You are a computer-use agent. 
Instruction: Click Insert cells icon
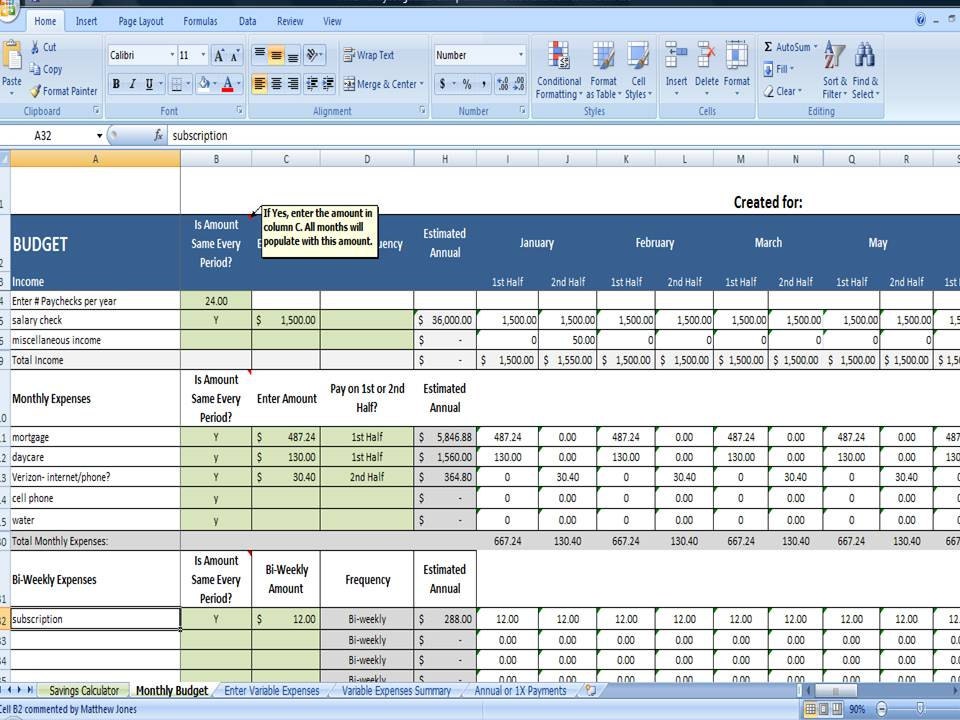[676, 55]
